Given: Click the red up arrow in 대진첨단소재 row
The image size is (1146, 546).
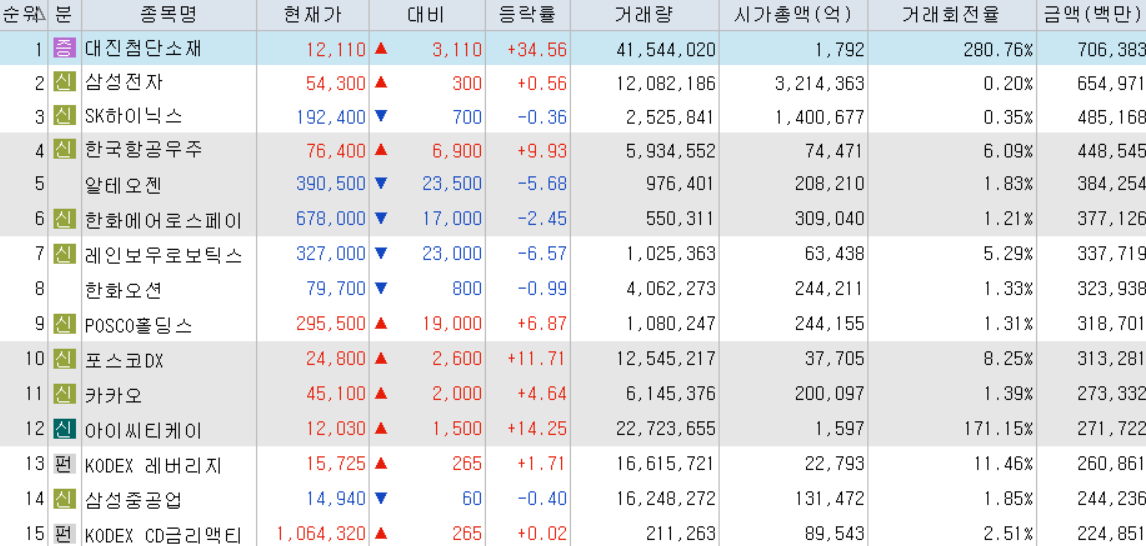Looking at the screenshot, I should [x=380, y=49].
